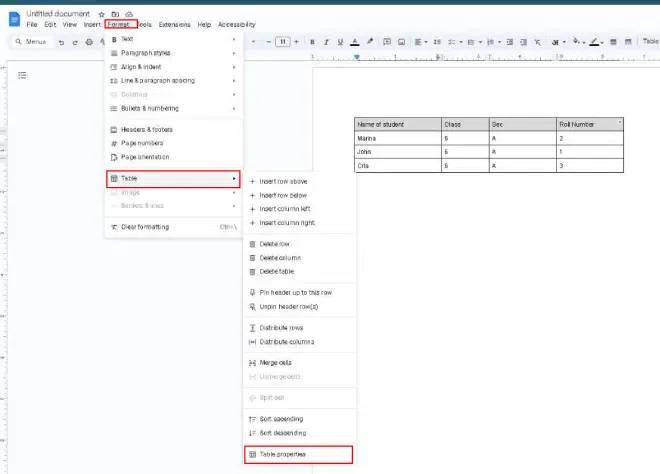
Task: Click the Print icon in the toolbar
Action: [89, 42]
